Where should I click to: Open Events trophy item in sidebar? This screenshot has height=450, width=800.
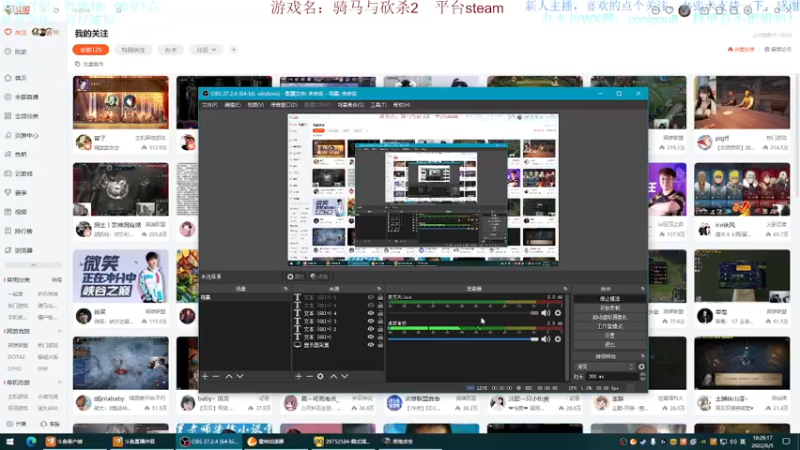coord(16,192)
